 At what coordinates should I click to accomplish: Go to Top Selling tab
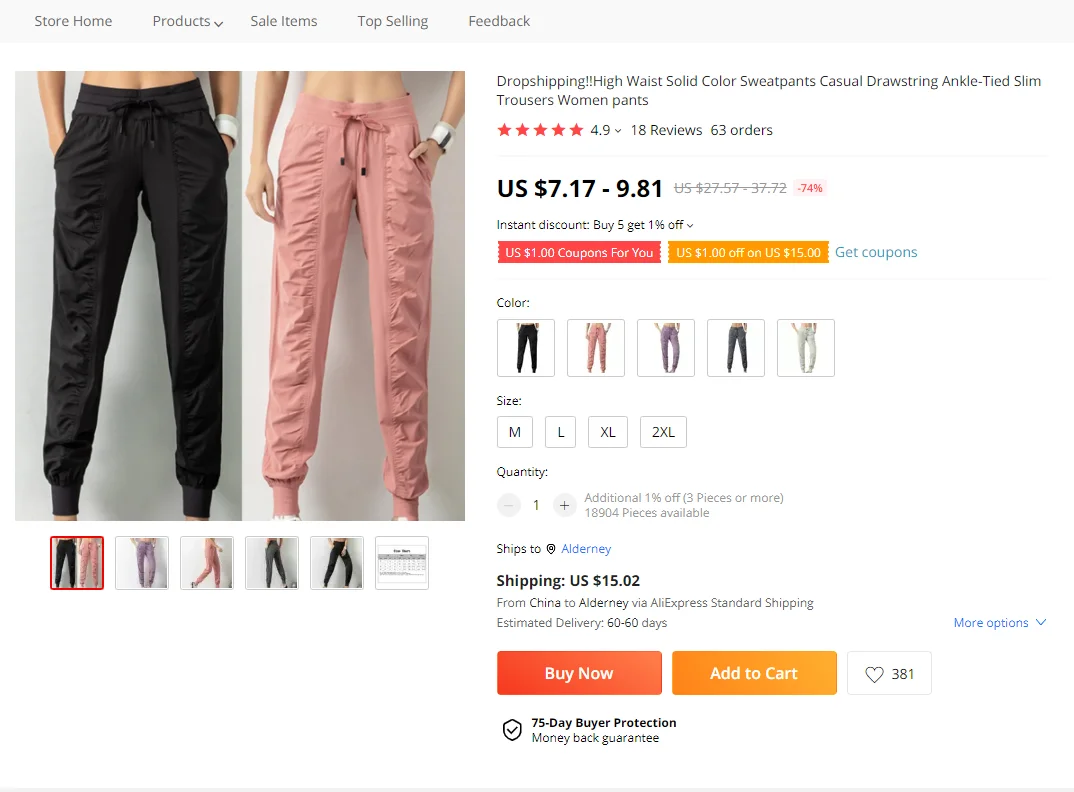pos(392,21)
